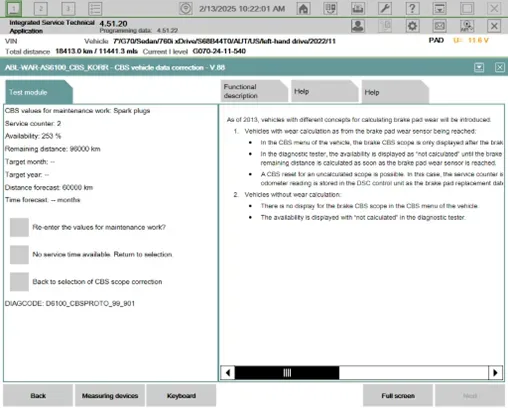Viewport: 508px width, 408px height.
Task: Open help question mark icon
Action: pos(412,9)
